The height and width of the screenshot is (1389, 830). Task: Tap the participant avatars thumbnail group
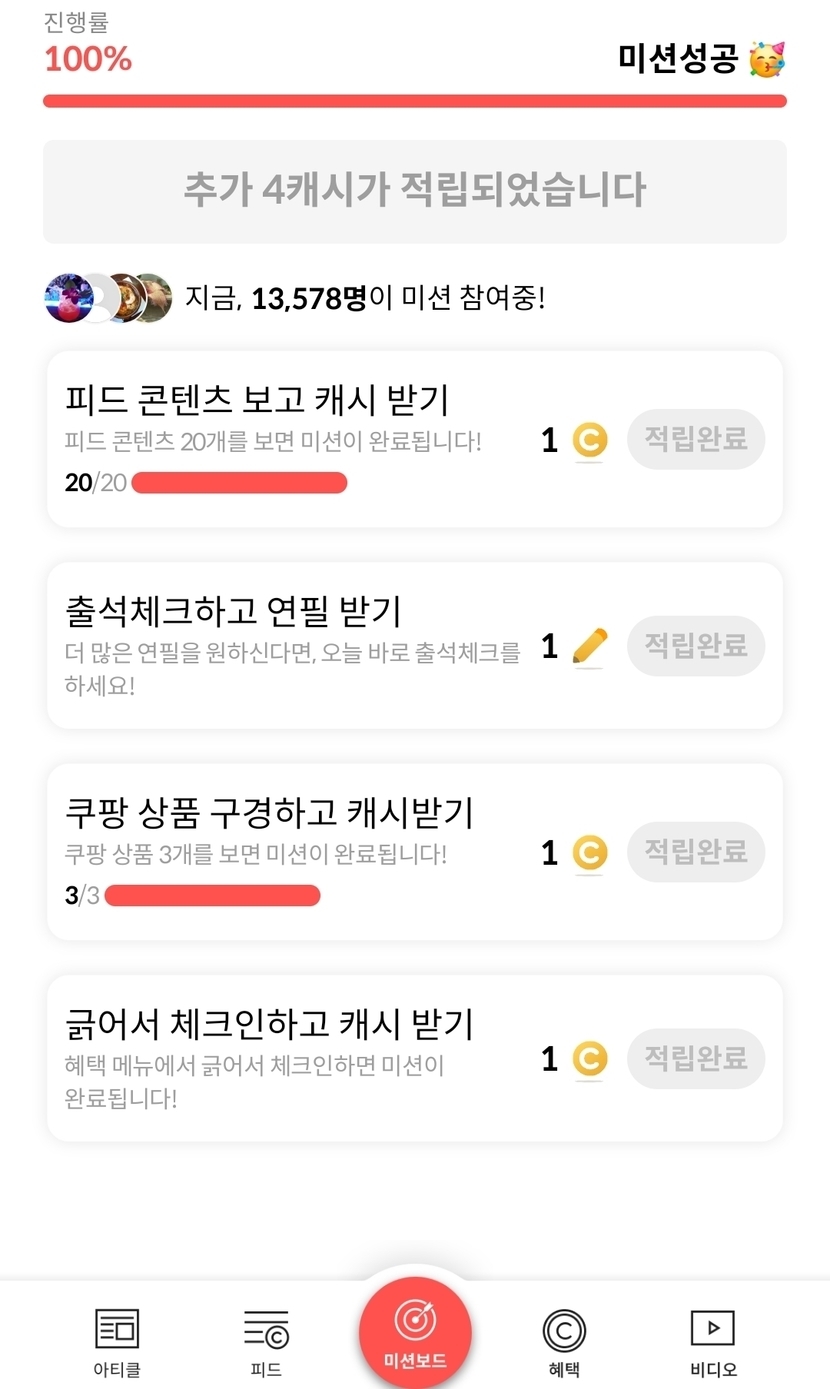[108, 298]
